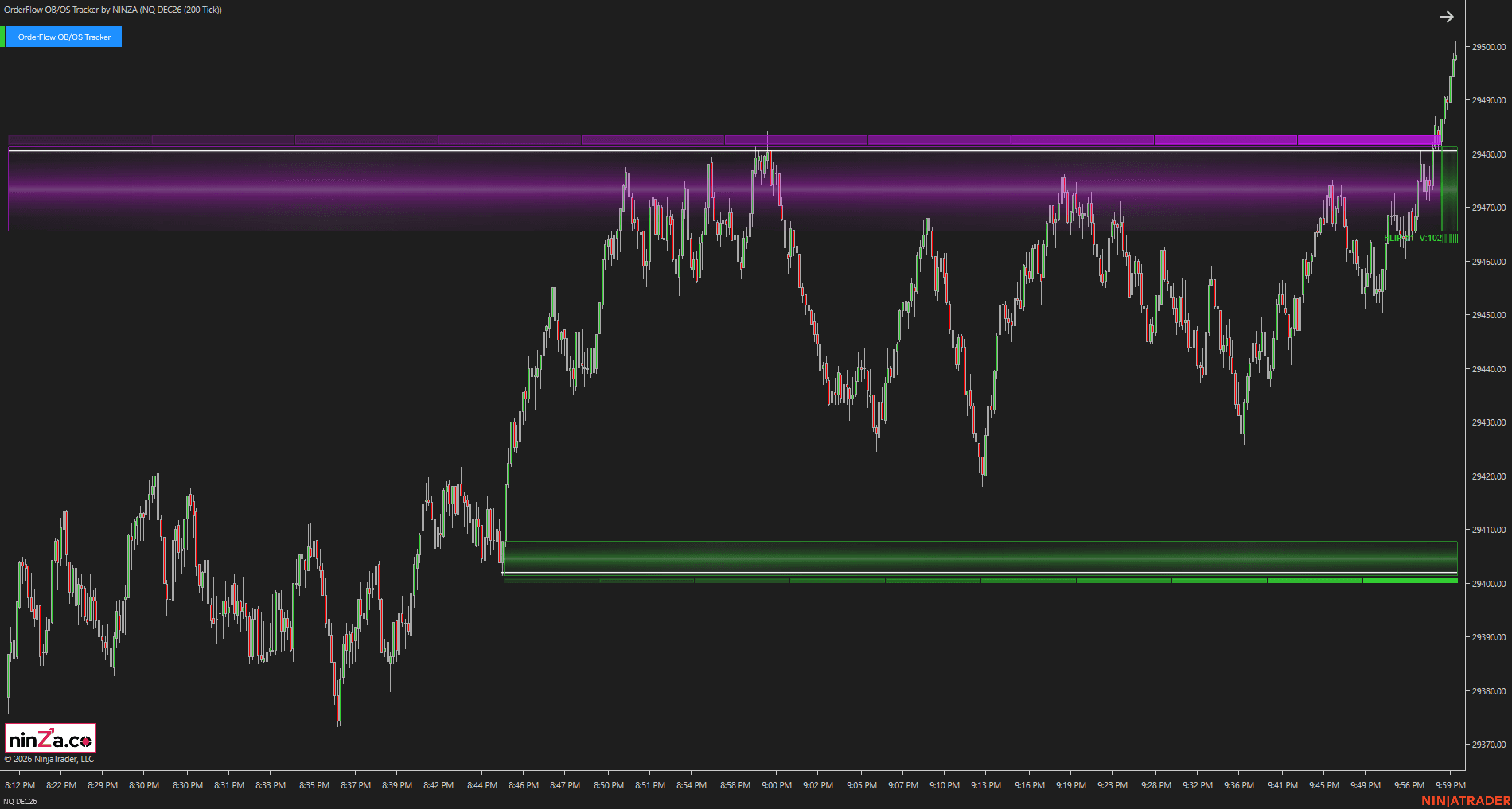
Task: Click the 29450.00 price axis label
Action: 1488,315
